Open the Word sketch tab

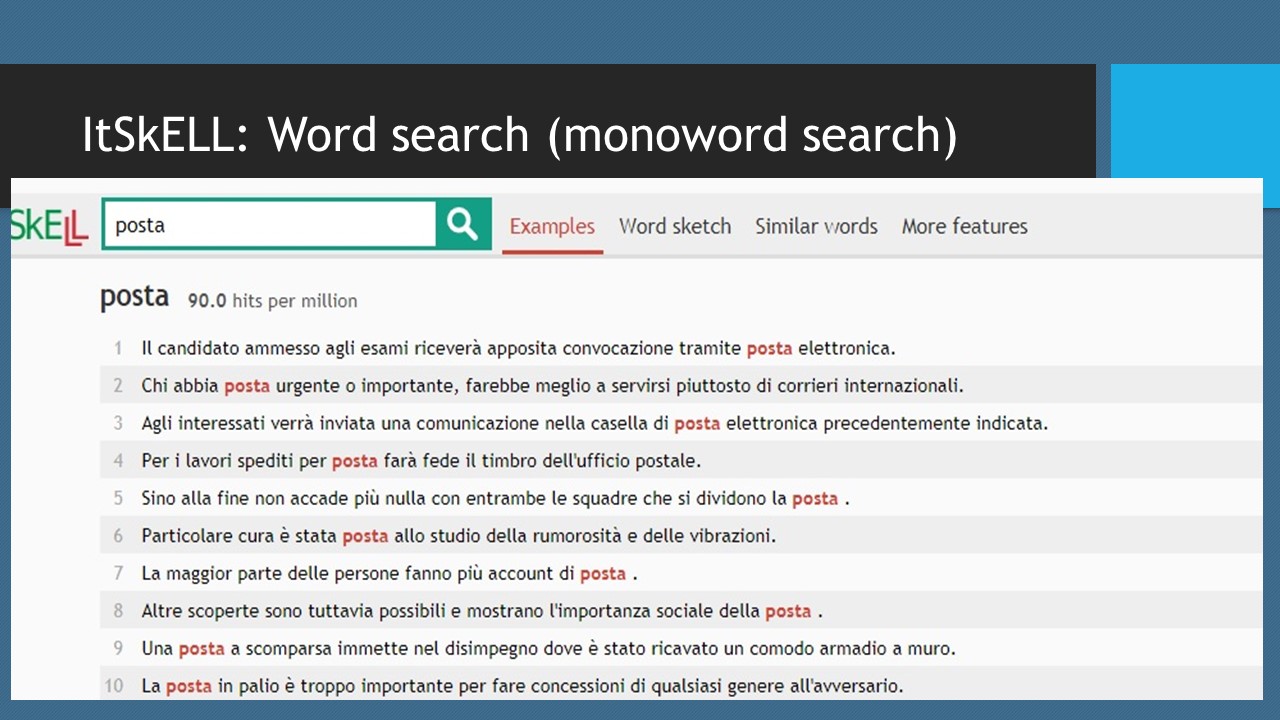pyautogui.click(x=675, y=227)
